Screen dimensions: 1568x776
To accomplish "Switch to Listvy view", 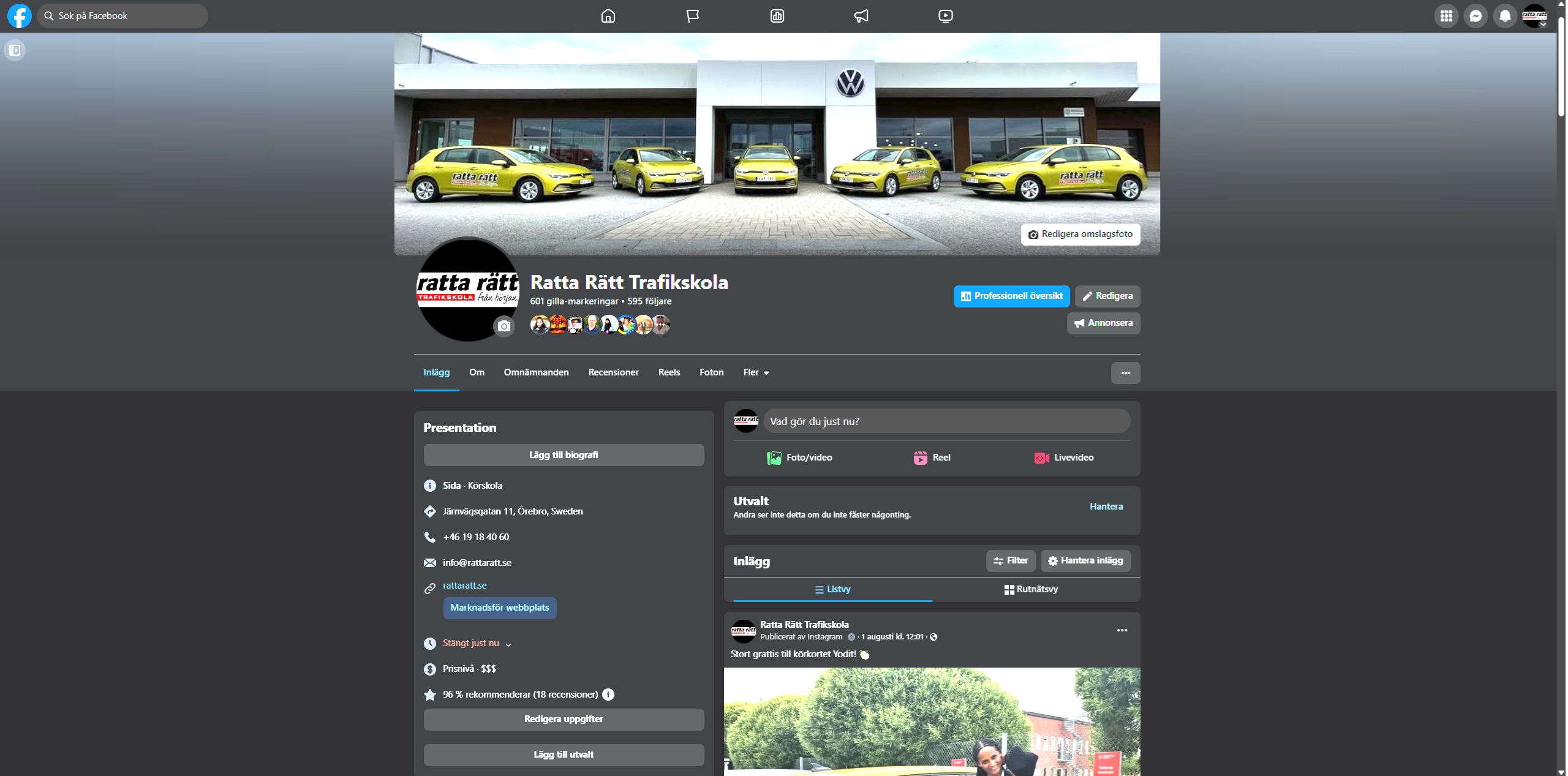I will pyautogui.click(x=832, y=589).
